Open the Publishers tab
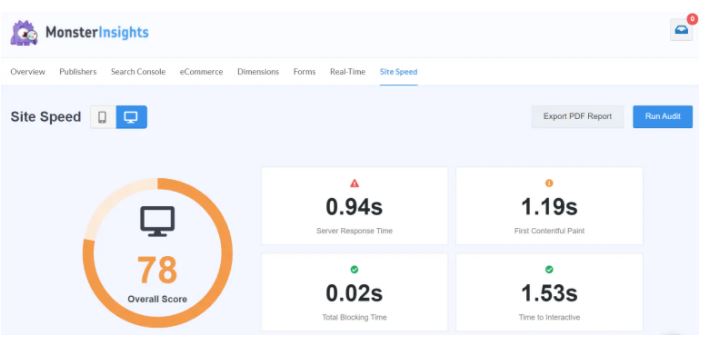The image size is (720, 362). (78, 72)
